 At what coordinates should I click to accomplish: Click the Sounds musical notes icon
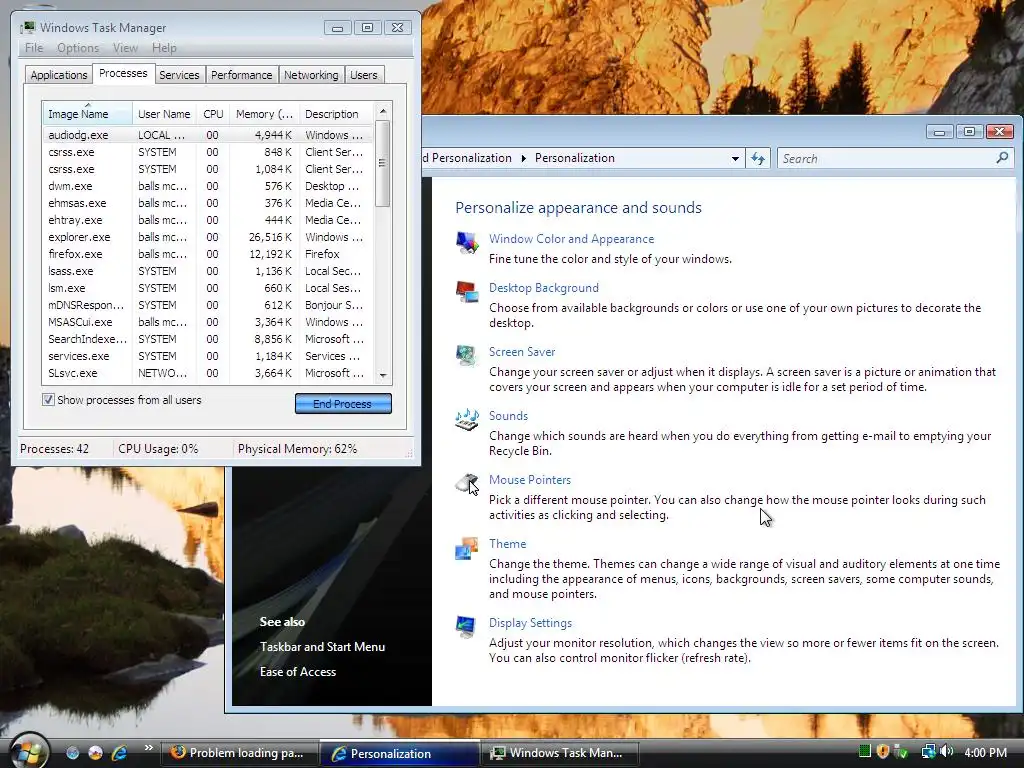[467, 420]
